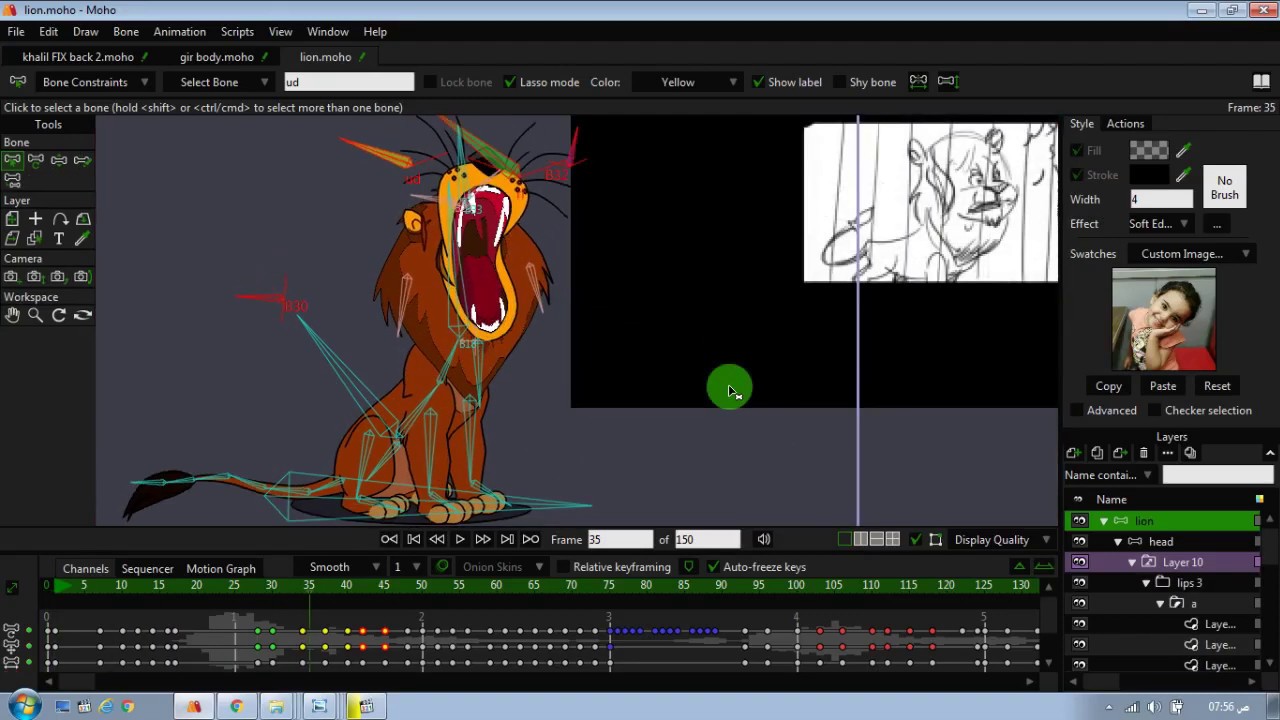The height and width of the screenshot is (720, 1280).
Task: Toggle Auto-freeze keys checkbox
Action: pyautogui.click(x=713, y=567)
